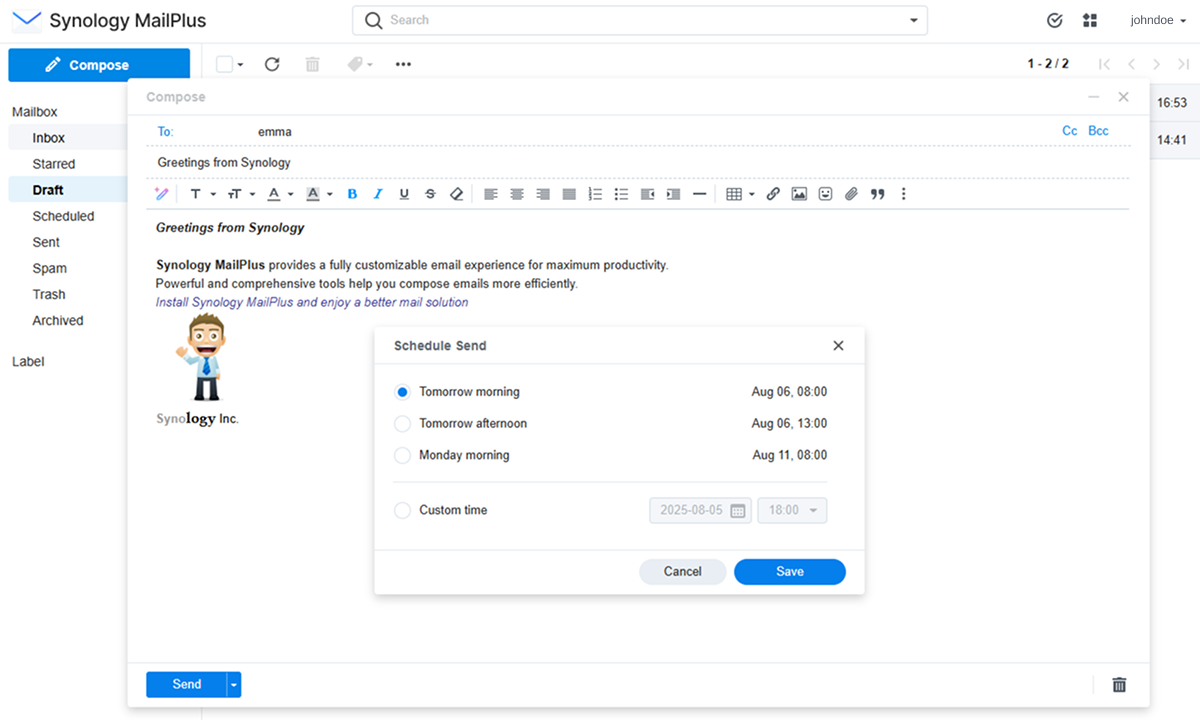Tick the select-all mail checkbox

(x=224, y=64)
